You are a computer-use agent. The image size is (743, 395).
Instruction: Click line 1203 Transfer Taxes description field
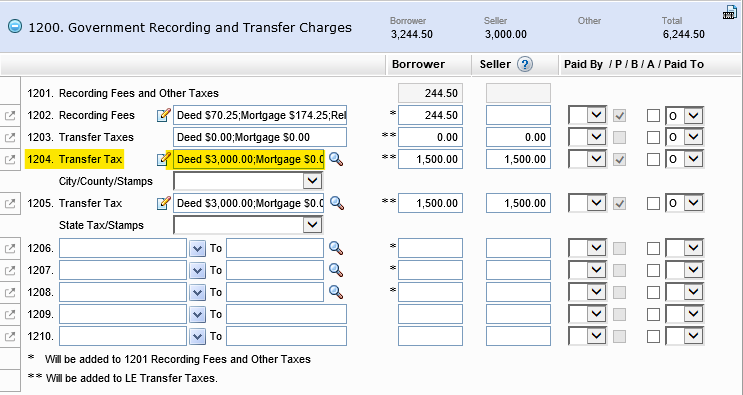pos(260,137)
